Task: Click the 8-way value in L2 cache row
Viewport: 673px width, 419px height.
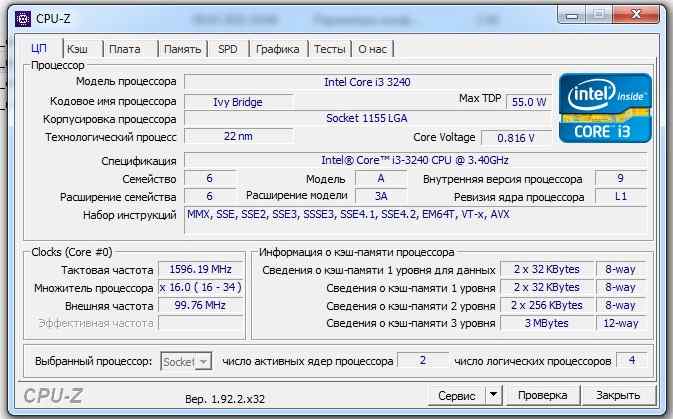Action: 621,305
